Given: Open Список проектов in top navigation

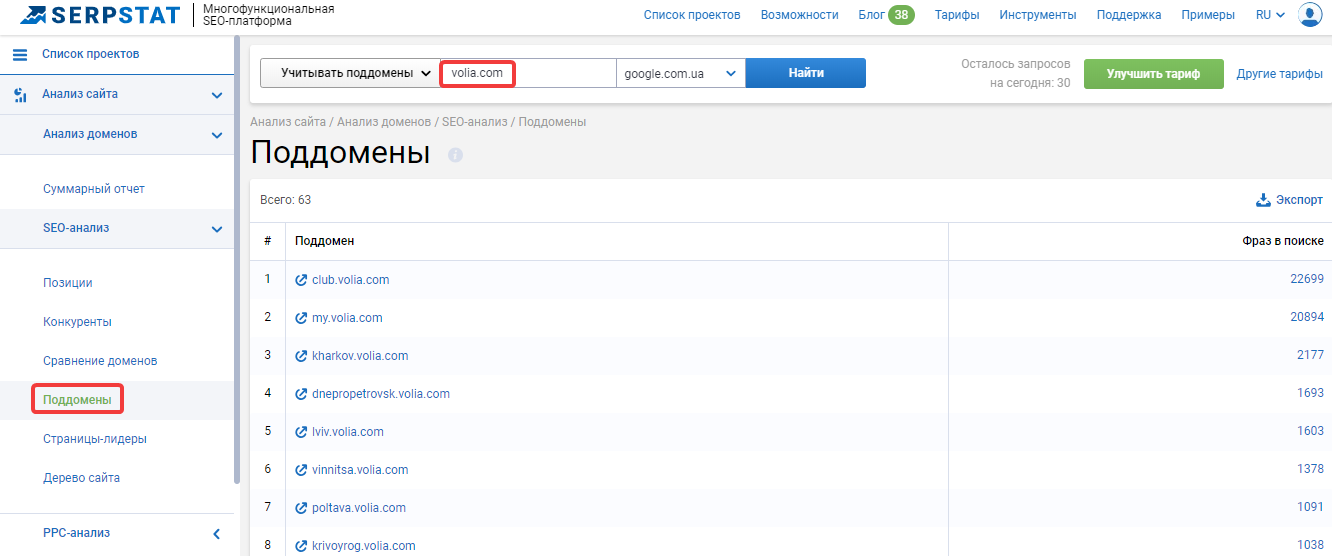Looking at the screenshot, I should point(692,15).
